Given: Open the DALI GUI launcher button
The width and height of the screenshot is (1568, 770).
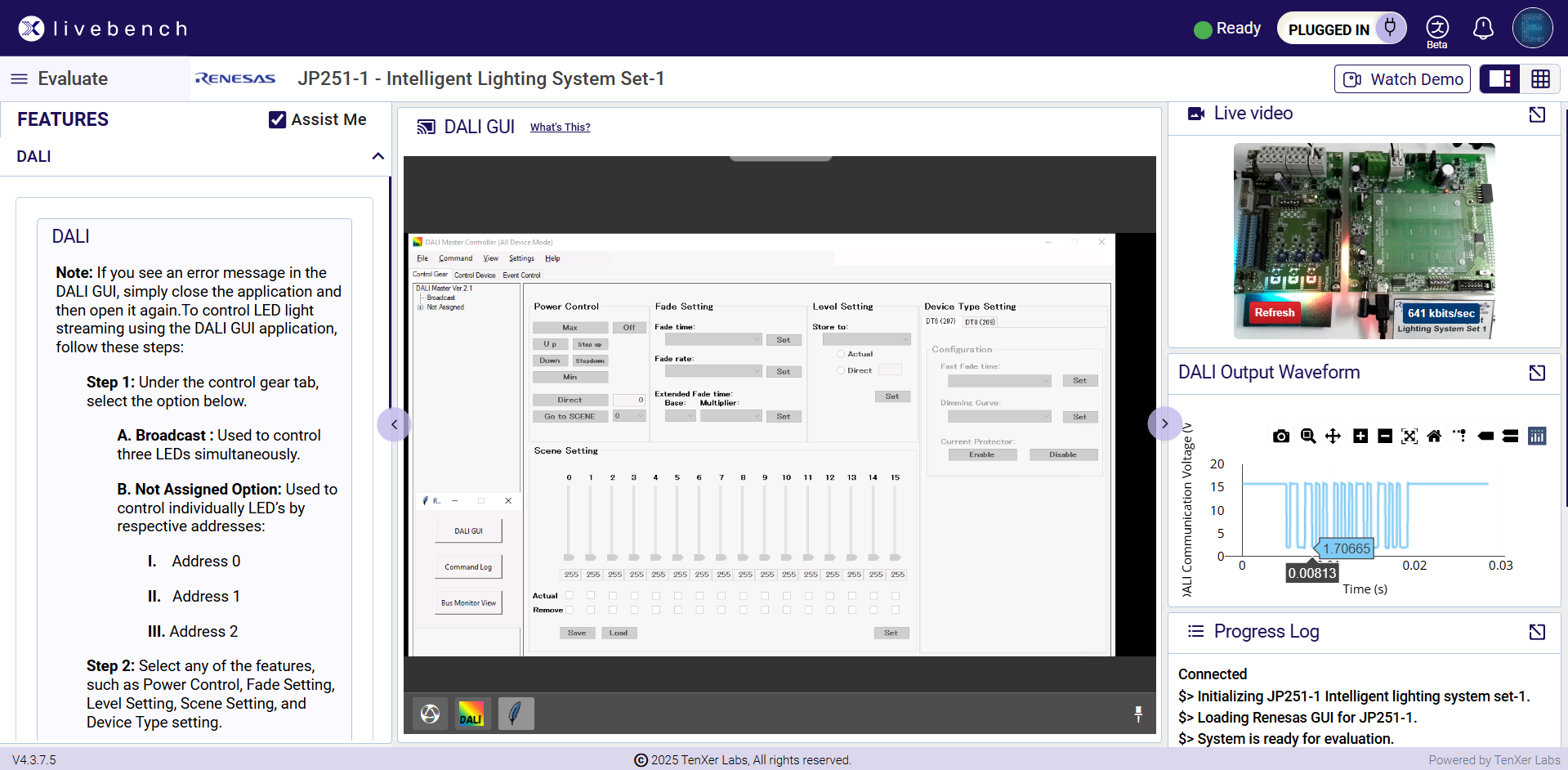Looking at the screenshot, I should [468, 531].
